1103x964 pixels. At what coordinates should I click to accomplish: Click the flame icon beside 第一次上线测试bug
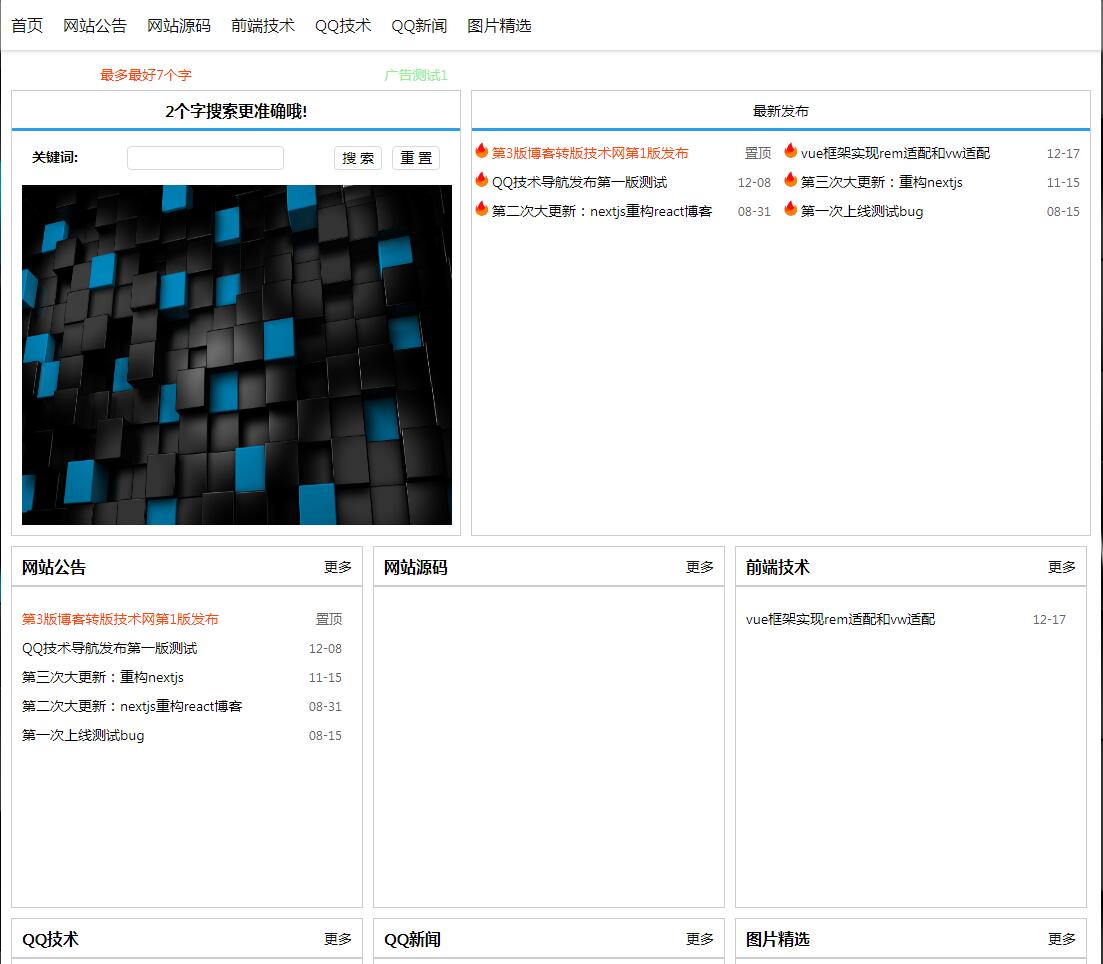[791, 208]
